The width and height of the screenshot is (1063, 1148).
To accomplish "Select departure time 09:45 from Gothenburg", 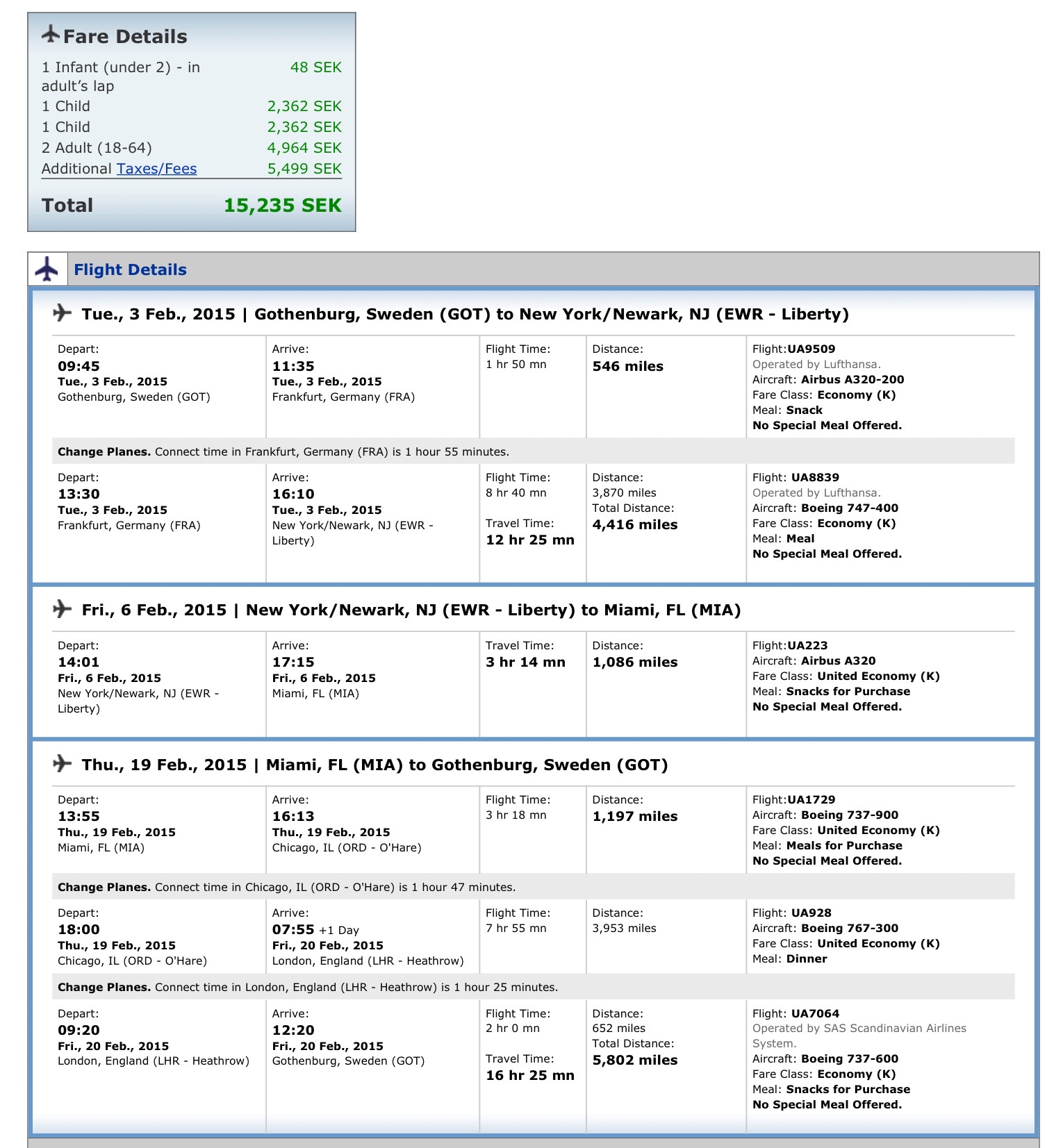I will (x=79, y=366).
